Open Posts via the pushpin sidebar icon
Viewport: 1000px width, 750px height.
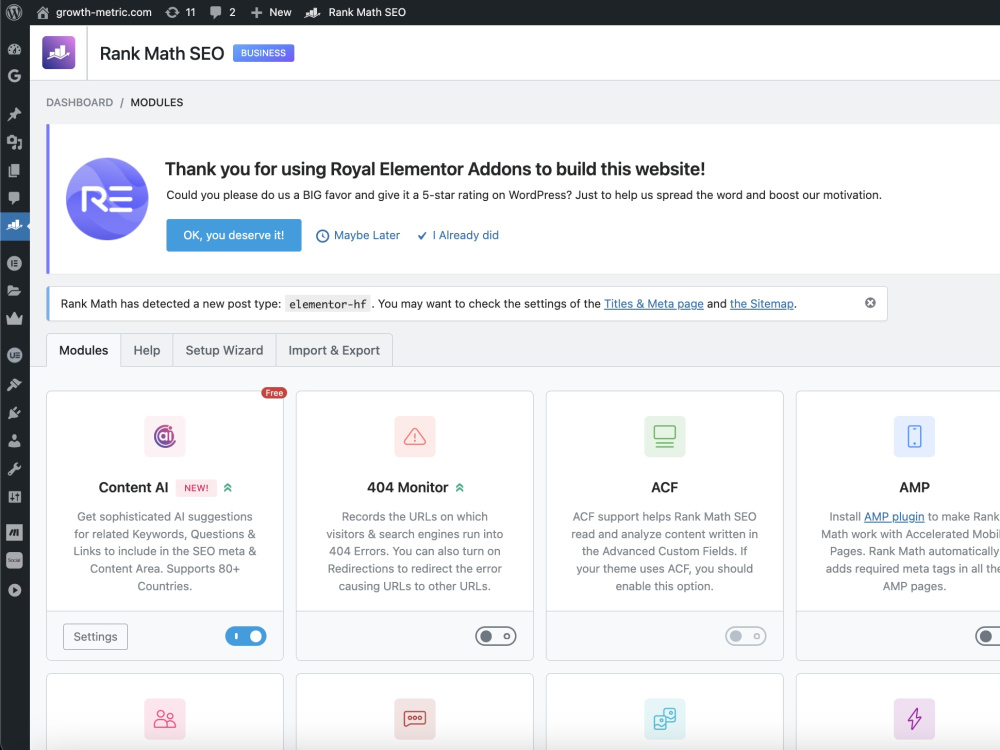14,114
